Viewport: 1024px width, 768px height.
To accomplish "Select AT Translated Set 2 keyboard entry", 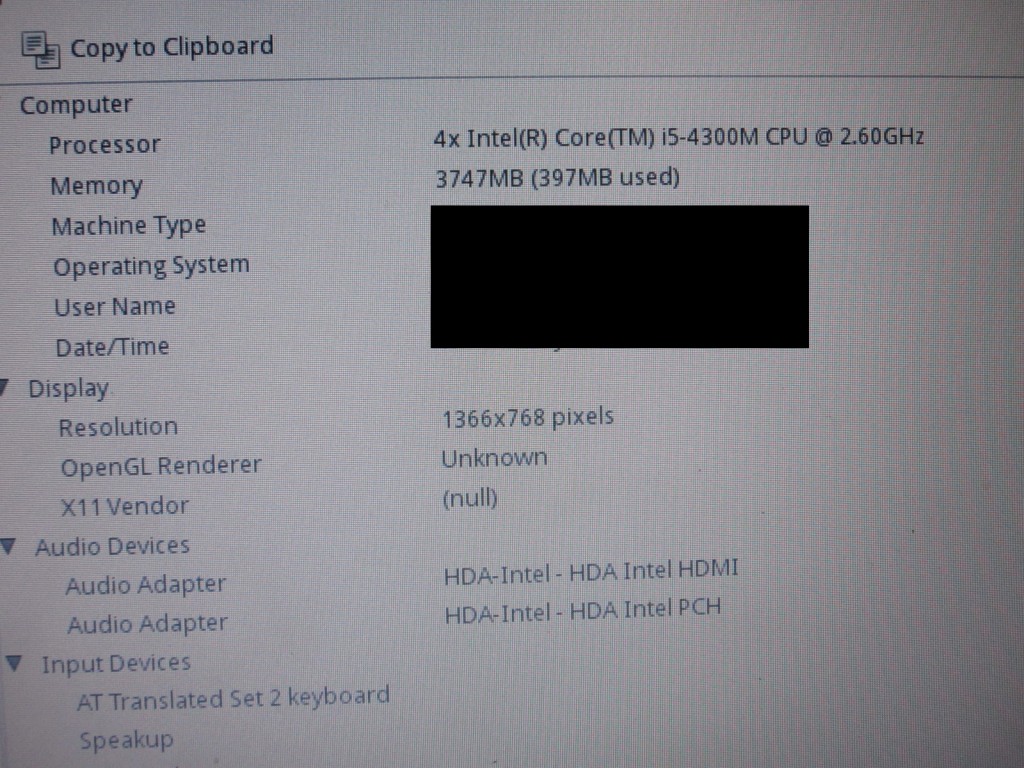I will coord(233,698).
